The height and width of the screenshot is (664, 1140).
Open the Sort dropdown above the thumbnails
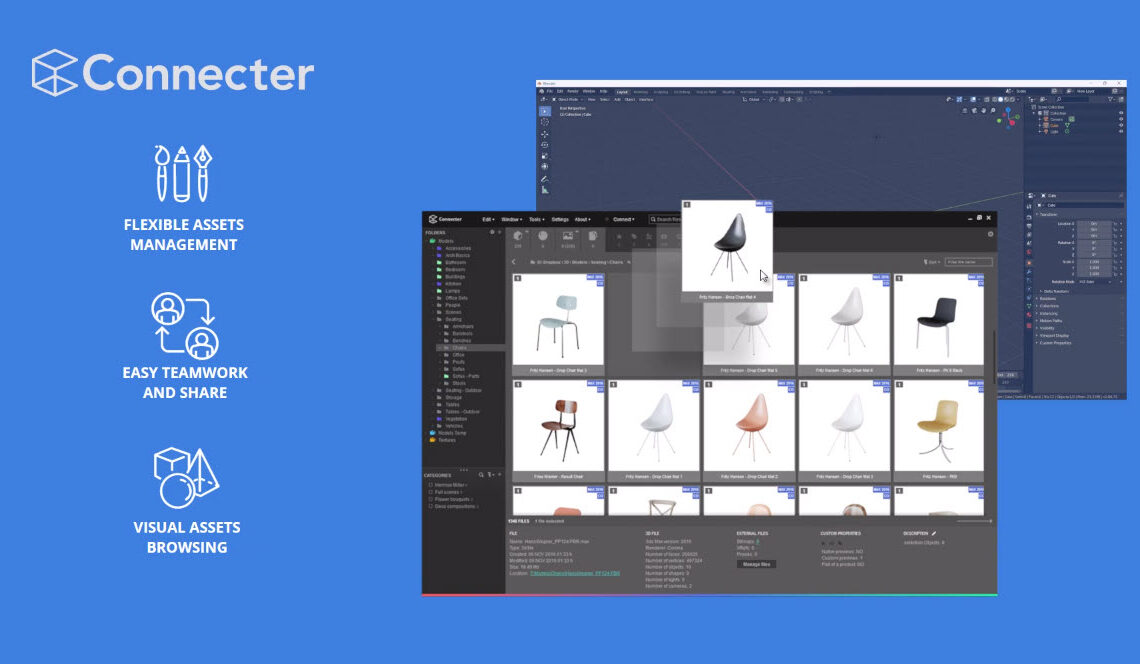tap(932, 262)
